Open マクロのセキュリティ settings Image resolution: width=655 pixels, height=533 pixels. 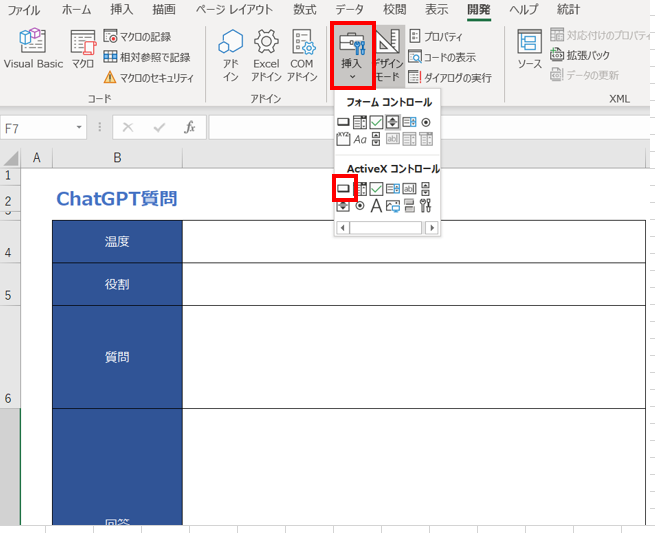149,77
